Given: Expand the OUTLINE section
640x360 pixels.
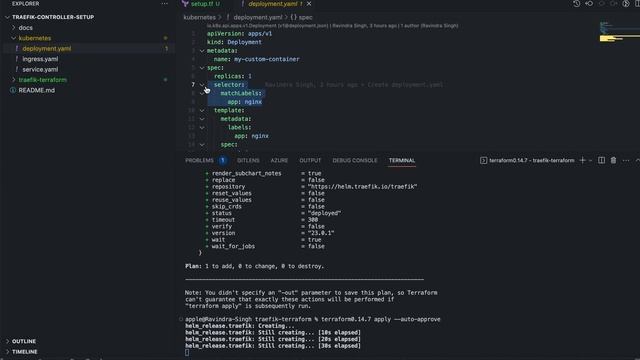Looking at the screenshot, I should 24,341.
